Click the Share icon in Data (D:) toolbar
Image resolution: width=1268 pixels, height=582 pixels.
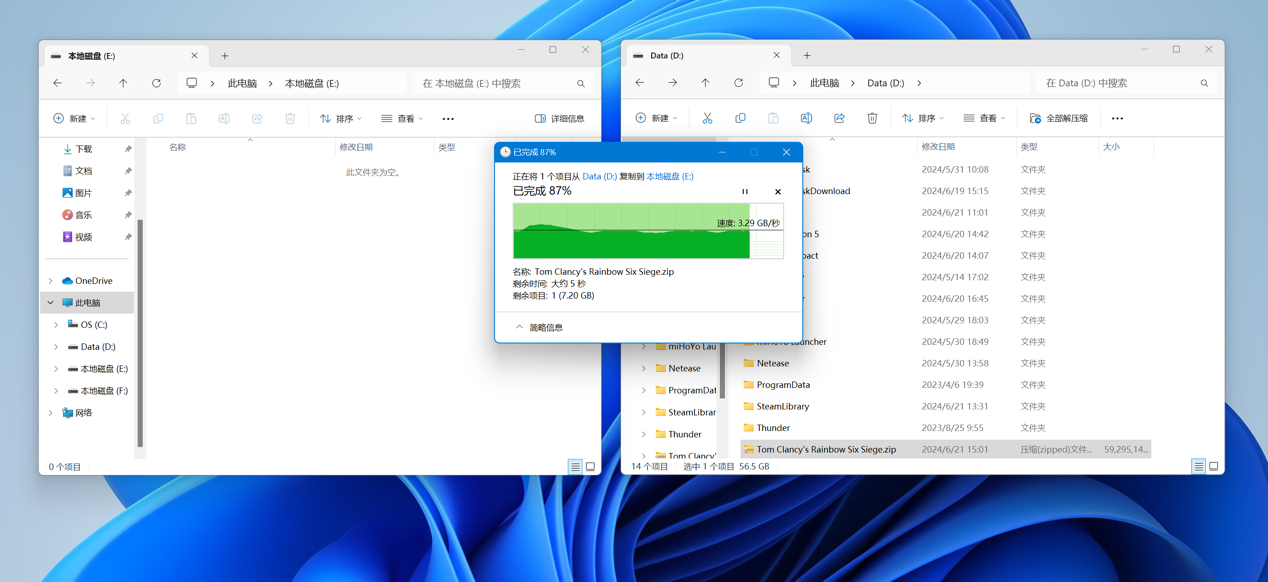(x=839, y=118)
